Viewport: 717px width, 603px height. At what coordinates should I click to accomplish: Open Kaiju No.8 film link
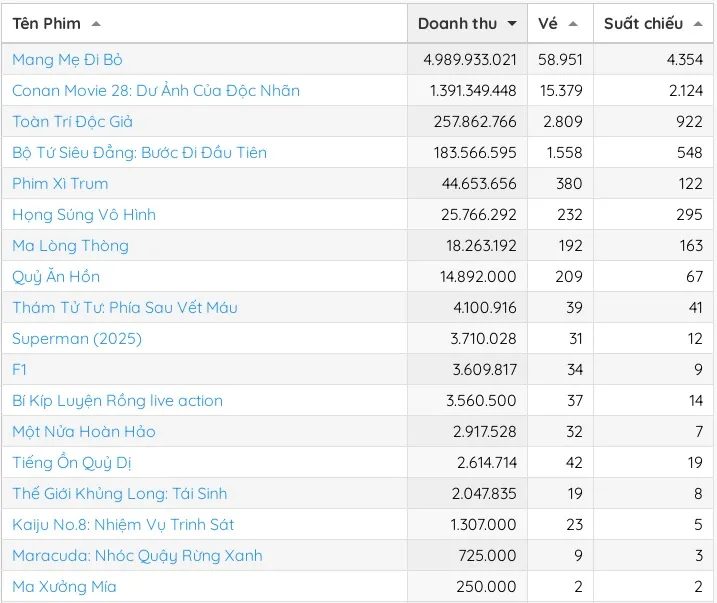click(x=123, y=525)
